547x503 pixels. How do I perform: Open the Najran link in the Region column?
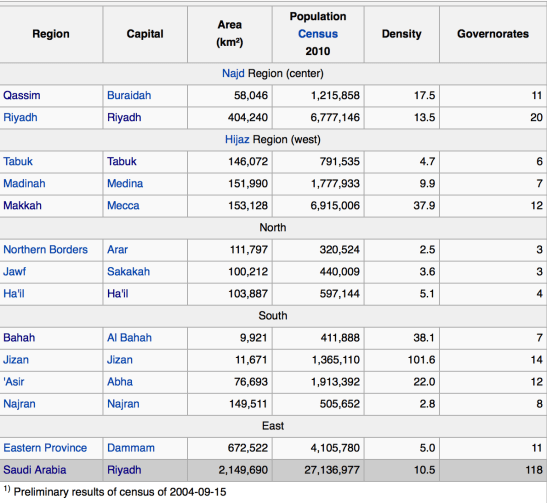19,404
